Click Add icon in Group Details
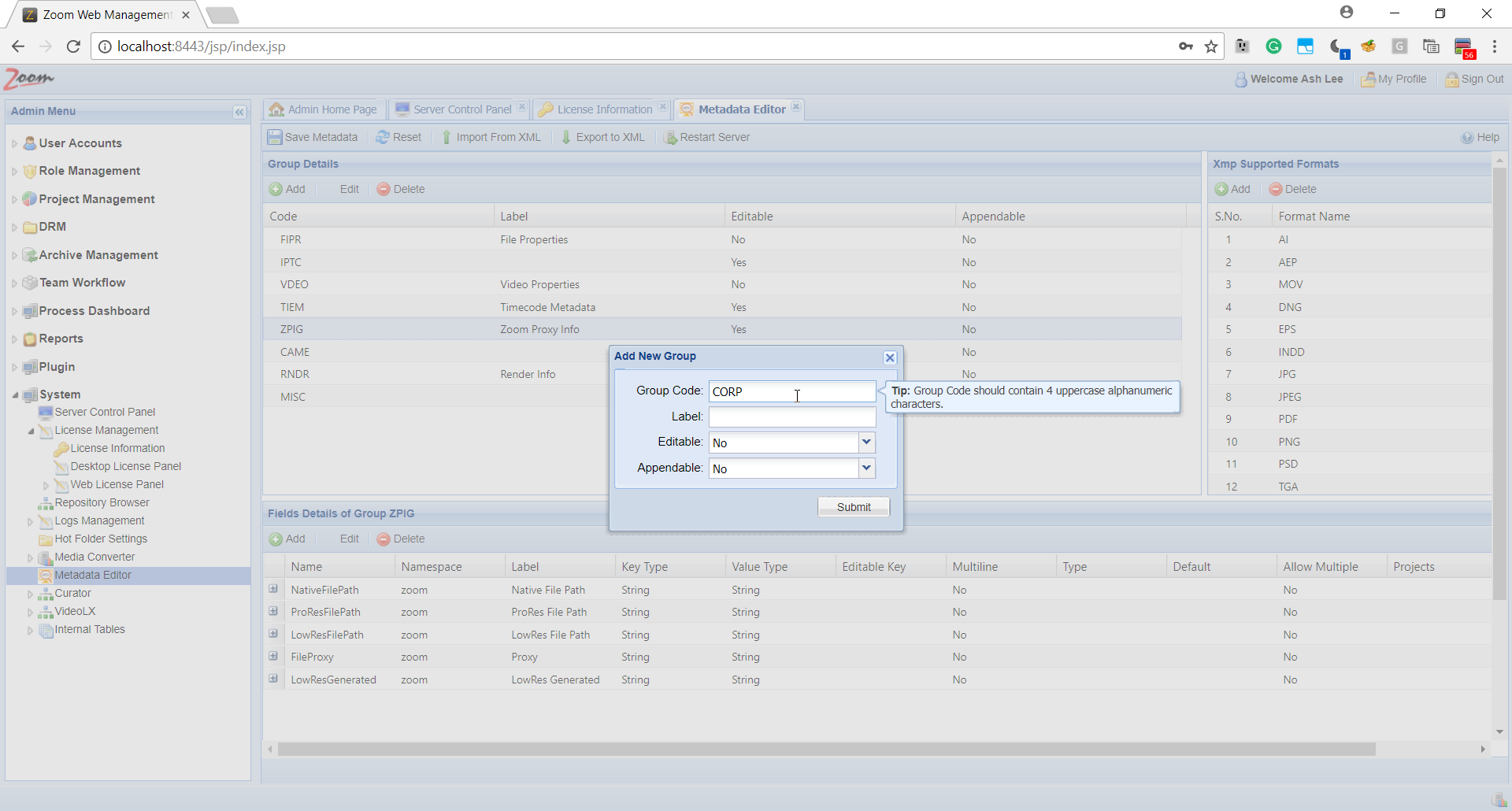Screen dimensions: 1512x811 [x=276, y=189]
